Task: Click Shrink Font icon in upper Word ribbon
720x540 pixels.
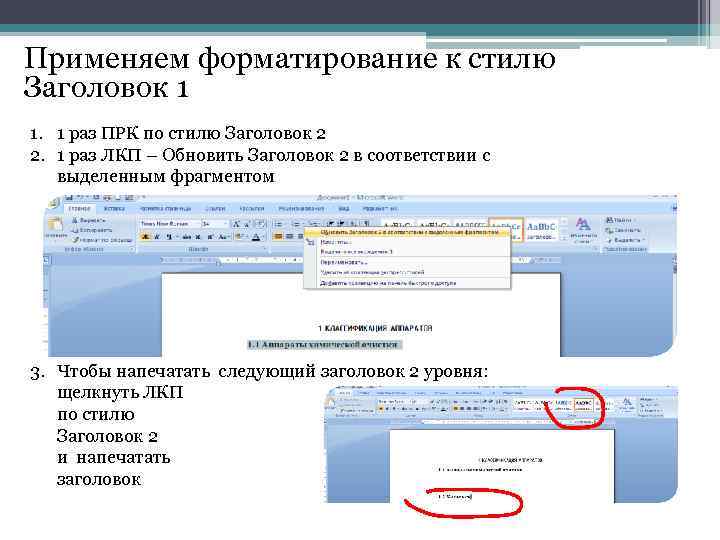Action: (x=247, y=224)
